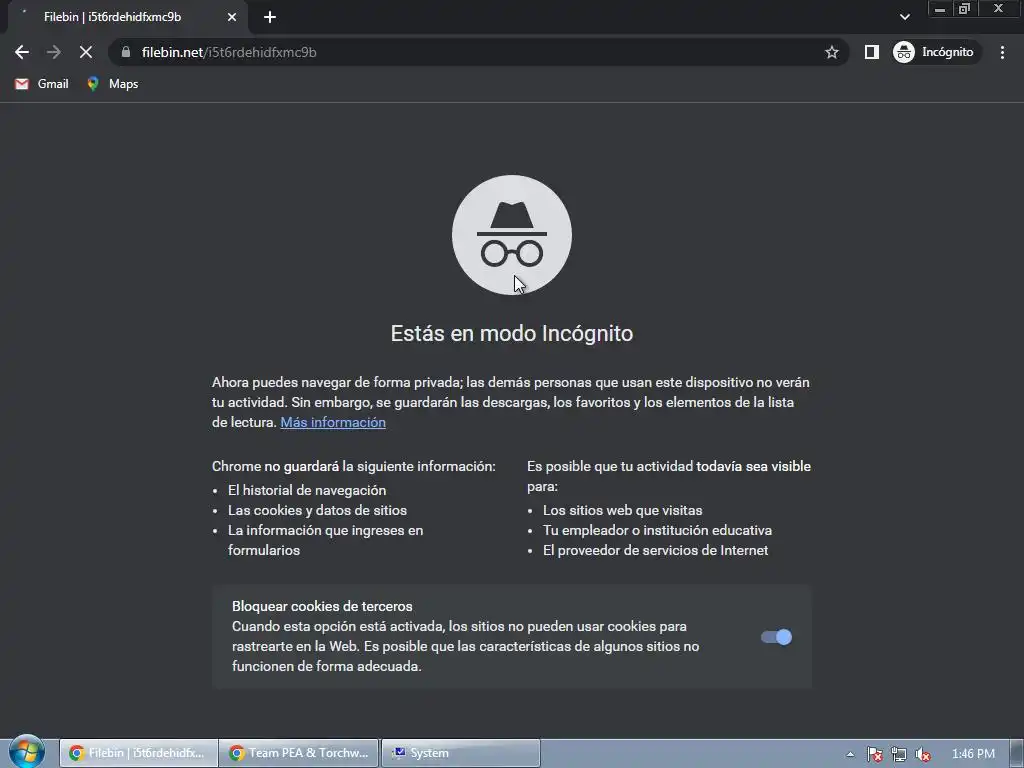Image resolution: width=1024 pixels, height=768 pixels.
Task: Select the Filebin | i5t6rdehidfxmc9b tab
Action: [127, 17]
